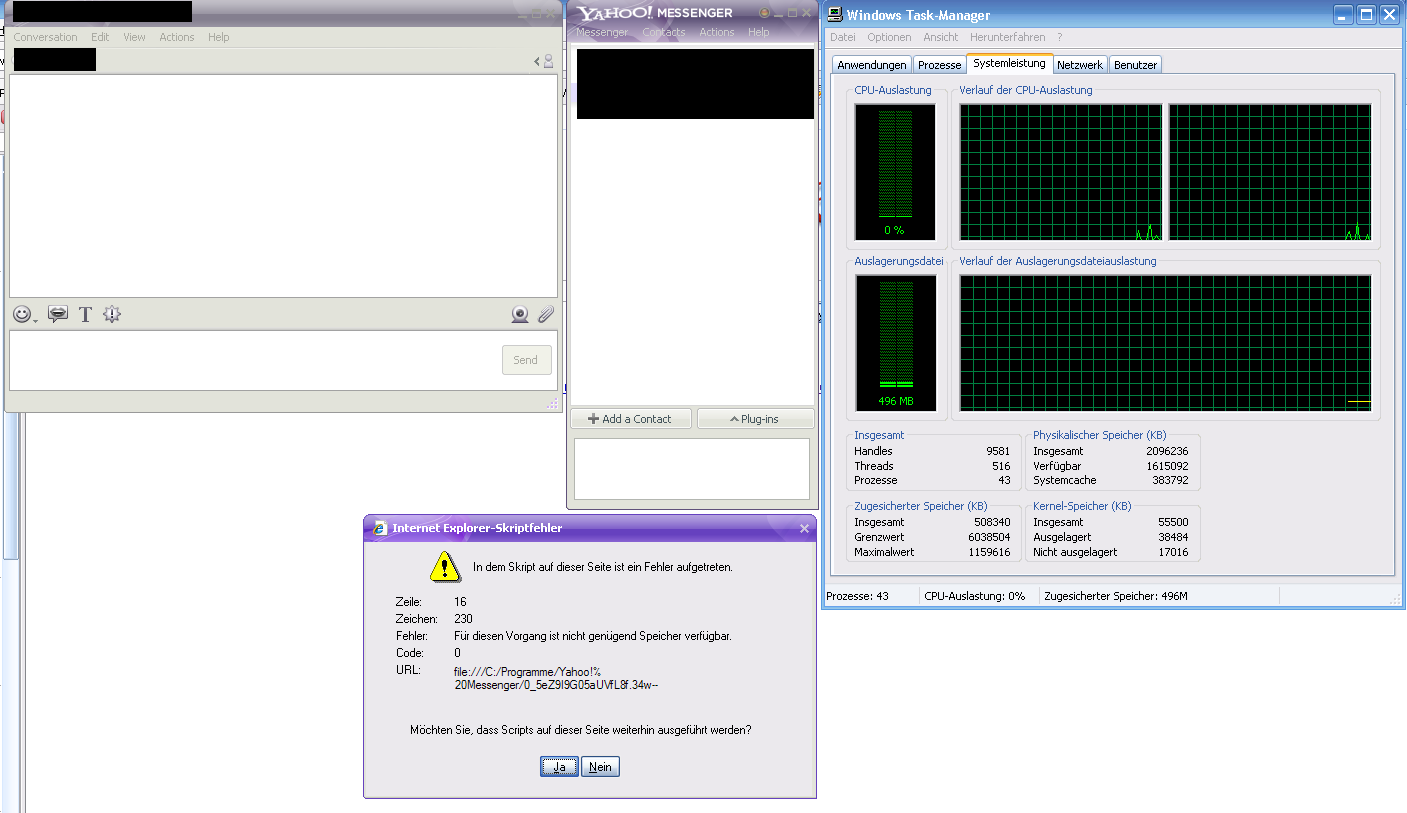Click the file URL text in error dialog

[556, 678]
